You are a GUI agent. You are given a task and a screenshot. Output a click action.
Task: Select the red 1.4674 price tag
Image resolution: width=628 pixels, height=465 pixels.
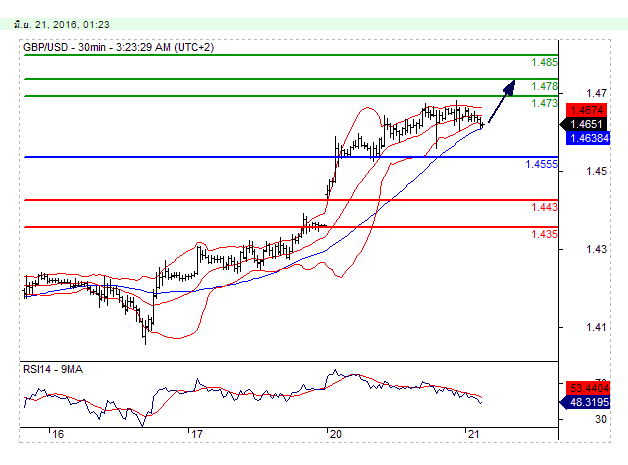click(x=586, y=110)
